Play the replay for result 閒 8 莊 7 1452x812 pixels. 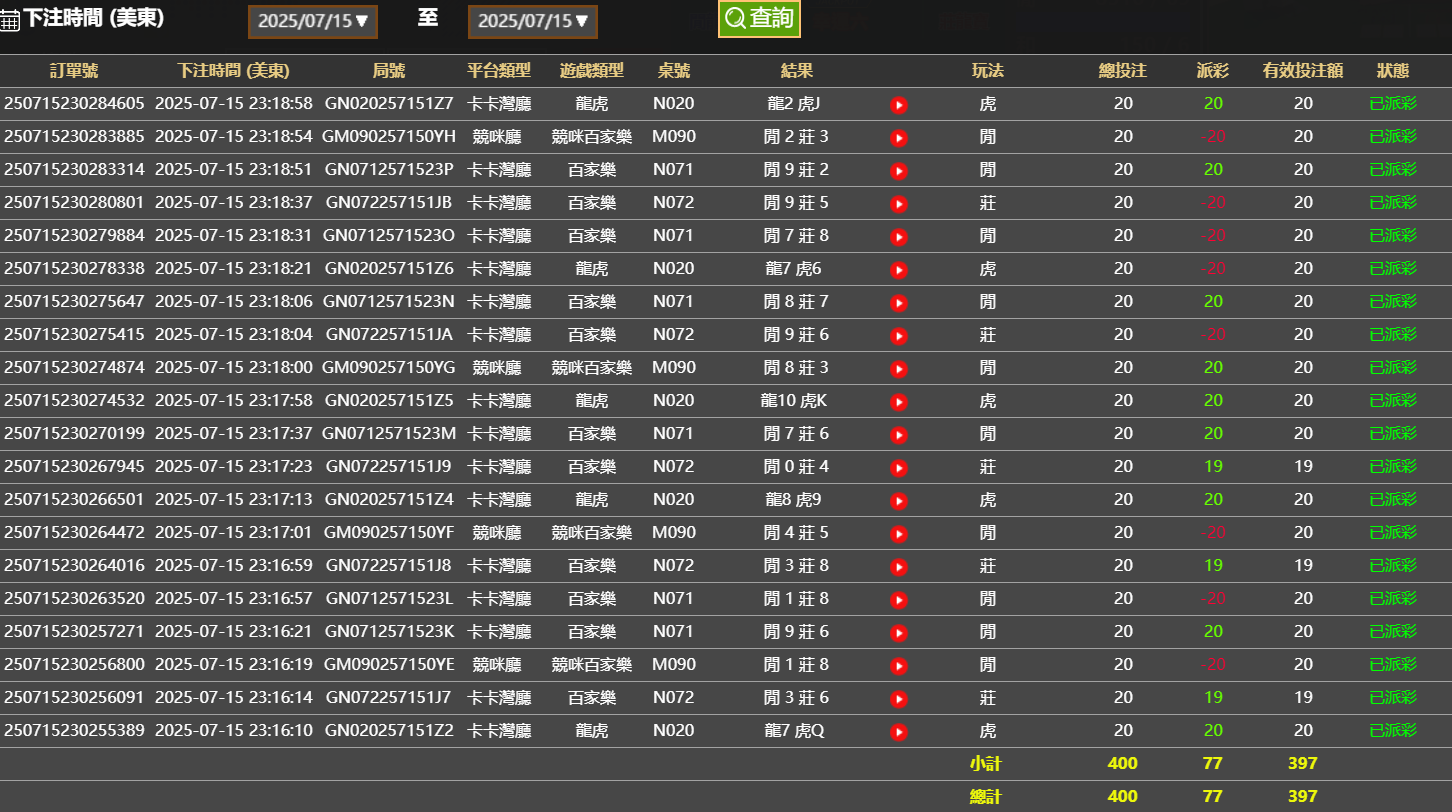pos(898,301)
